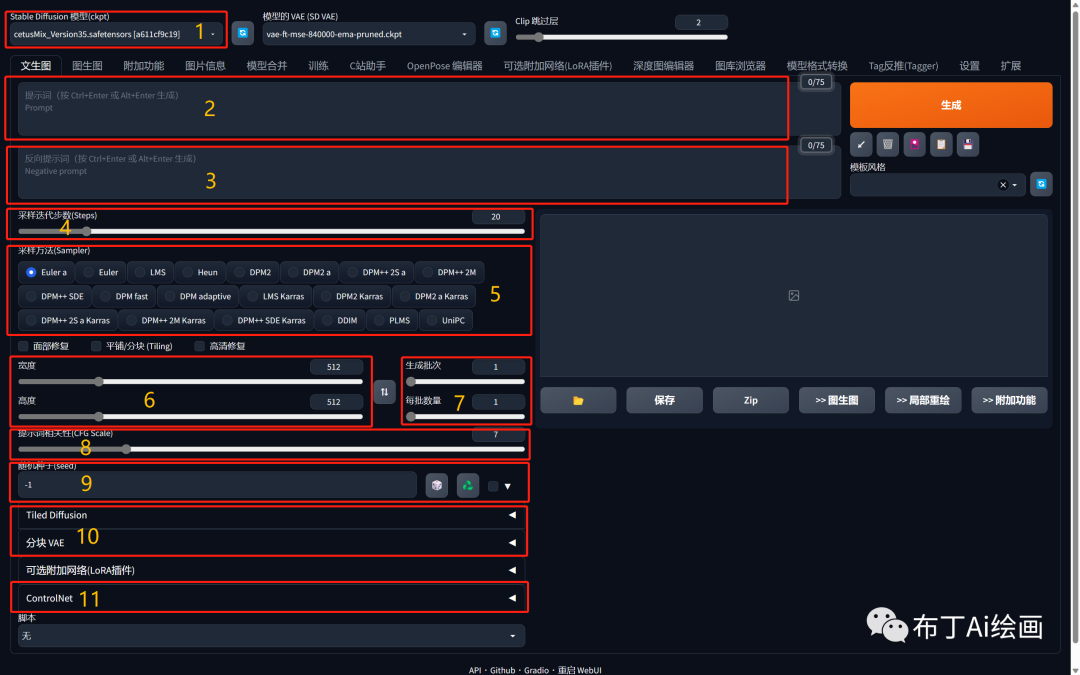The height and width of the screenshot is (675, 1080).
Task: Refresh the SD VAE list
Action: tap(494, 34)
